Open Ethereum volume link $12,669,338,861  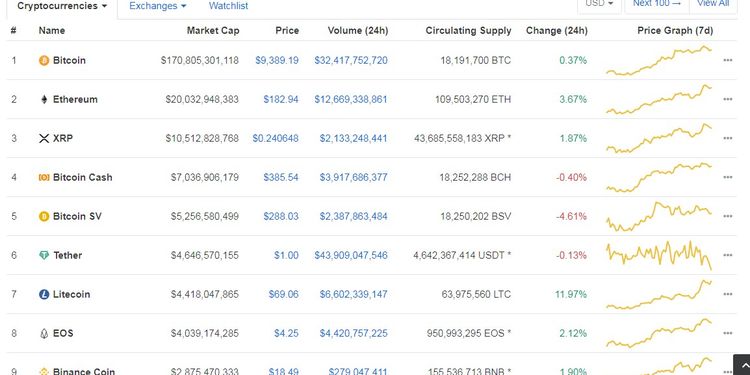click(x=351, y=99)
